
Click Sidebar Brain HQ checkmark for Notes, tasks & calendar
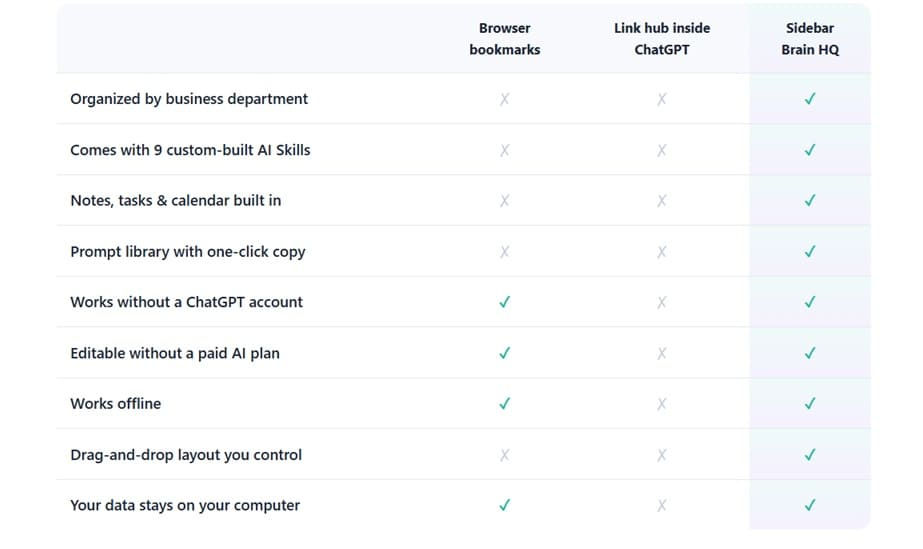810,201
